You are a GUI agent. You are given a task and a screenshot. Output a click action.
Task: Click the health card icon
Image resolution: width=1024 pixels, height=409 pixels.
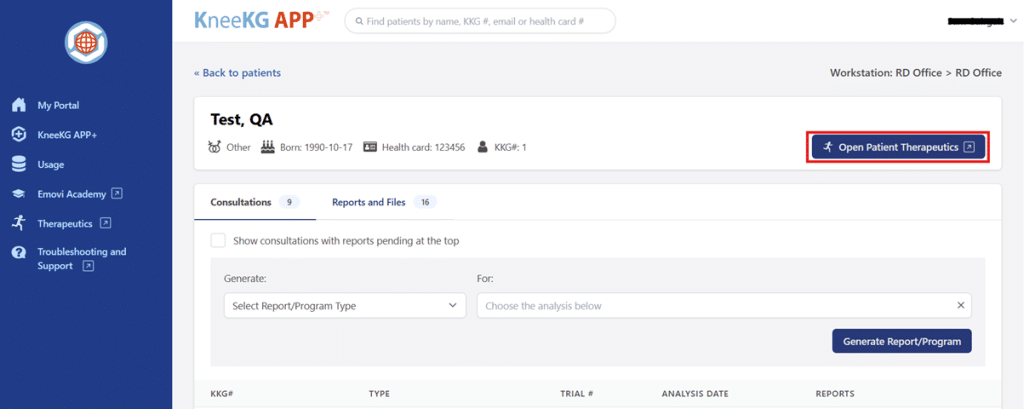pos(370,147)
